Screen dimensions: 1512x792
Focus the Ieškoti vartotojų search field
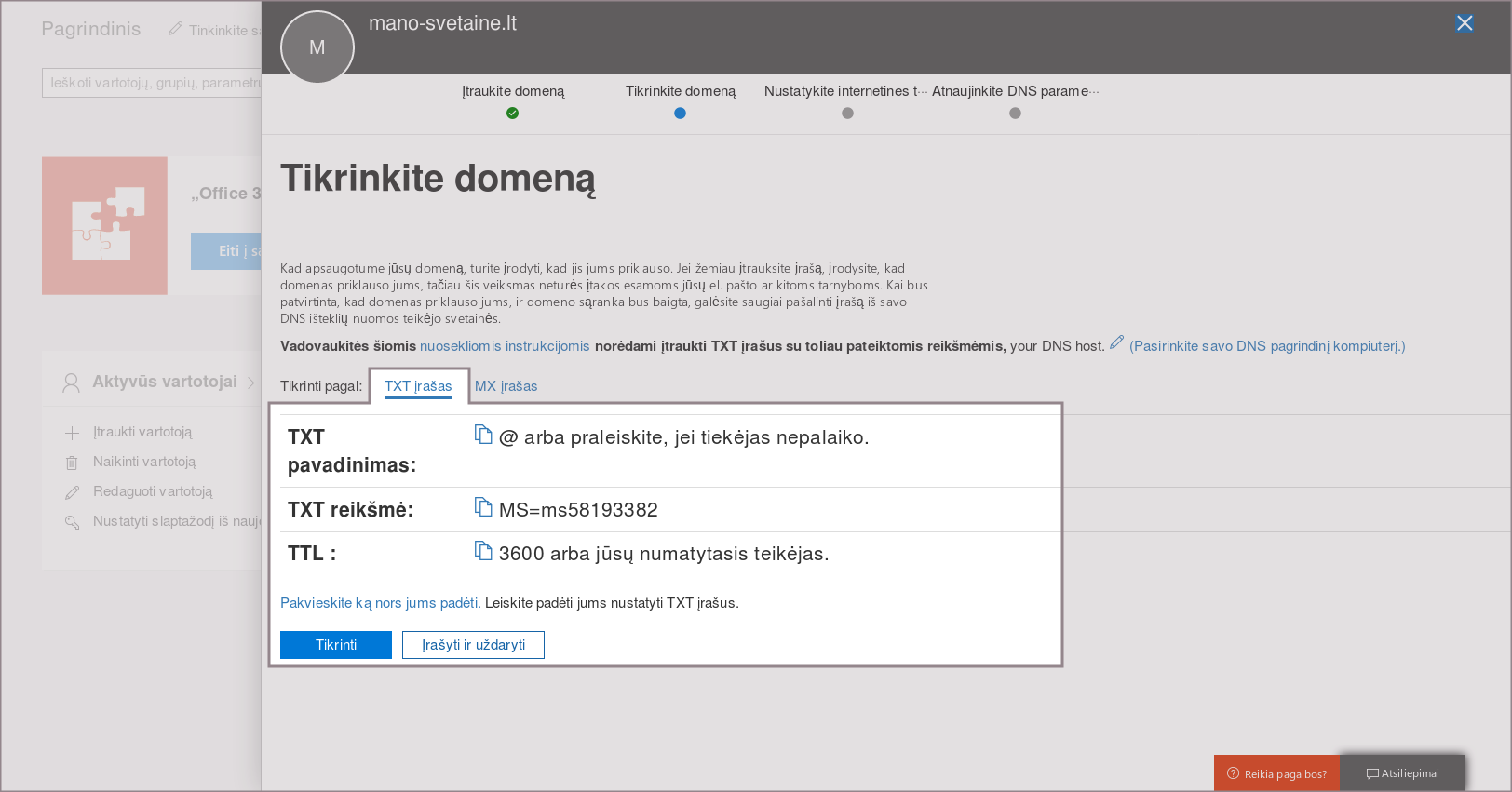tap(152, 83)
